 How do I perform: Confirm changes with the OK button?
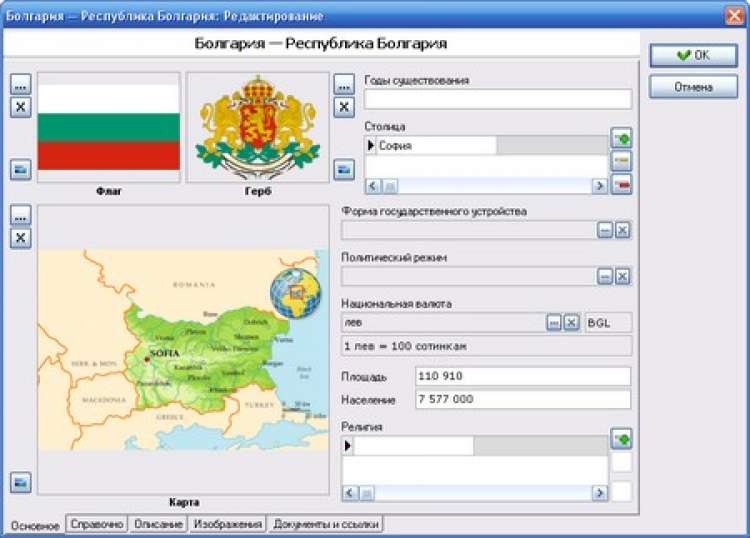click(x=694, y=55)
